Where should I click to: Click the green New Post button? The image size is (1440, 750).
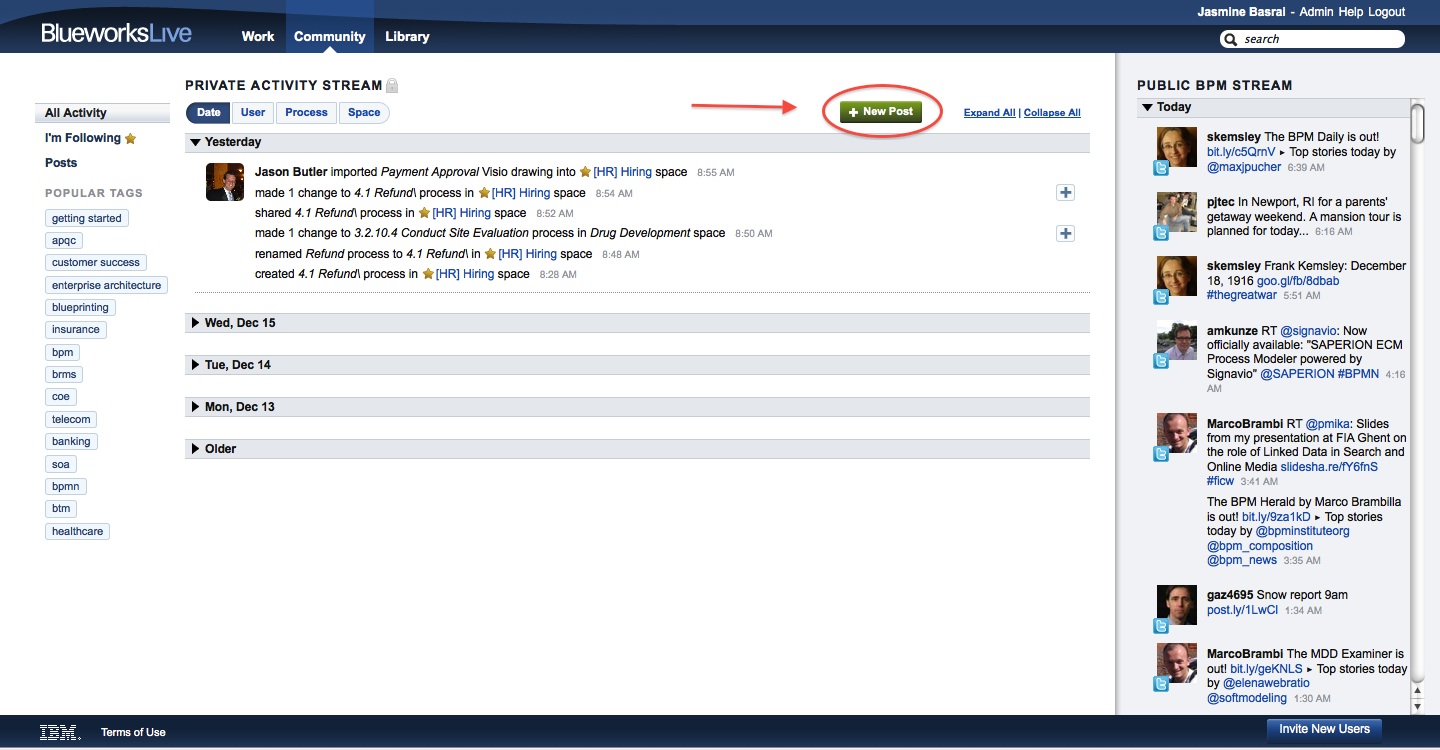tap(880, 112)
